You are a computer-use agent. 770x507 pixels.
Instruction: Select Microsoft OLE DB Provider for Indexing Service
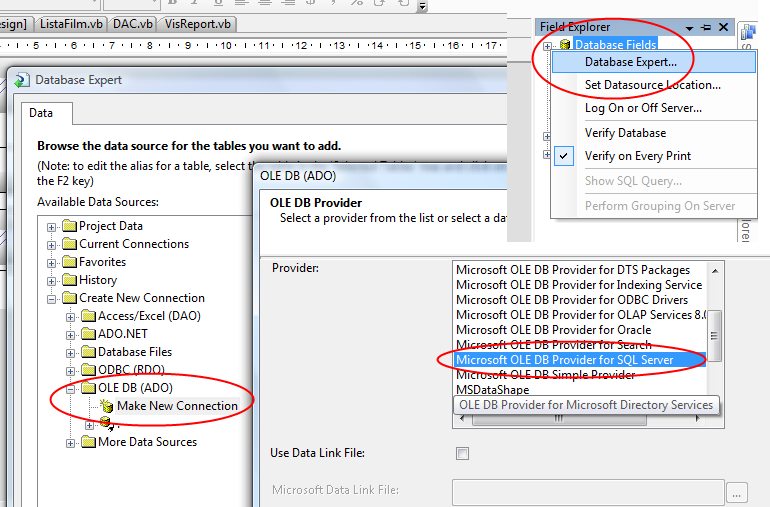click(579, 284)
